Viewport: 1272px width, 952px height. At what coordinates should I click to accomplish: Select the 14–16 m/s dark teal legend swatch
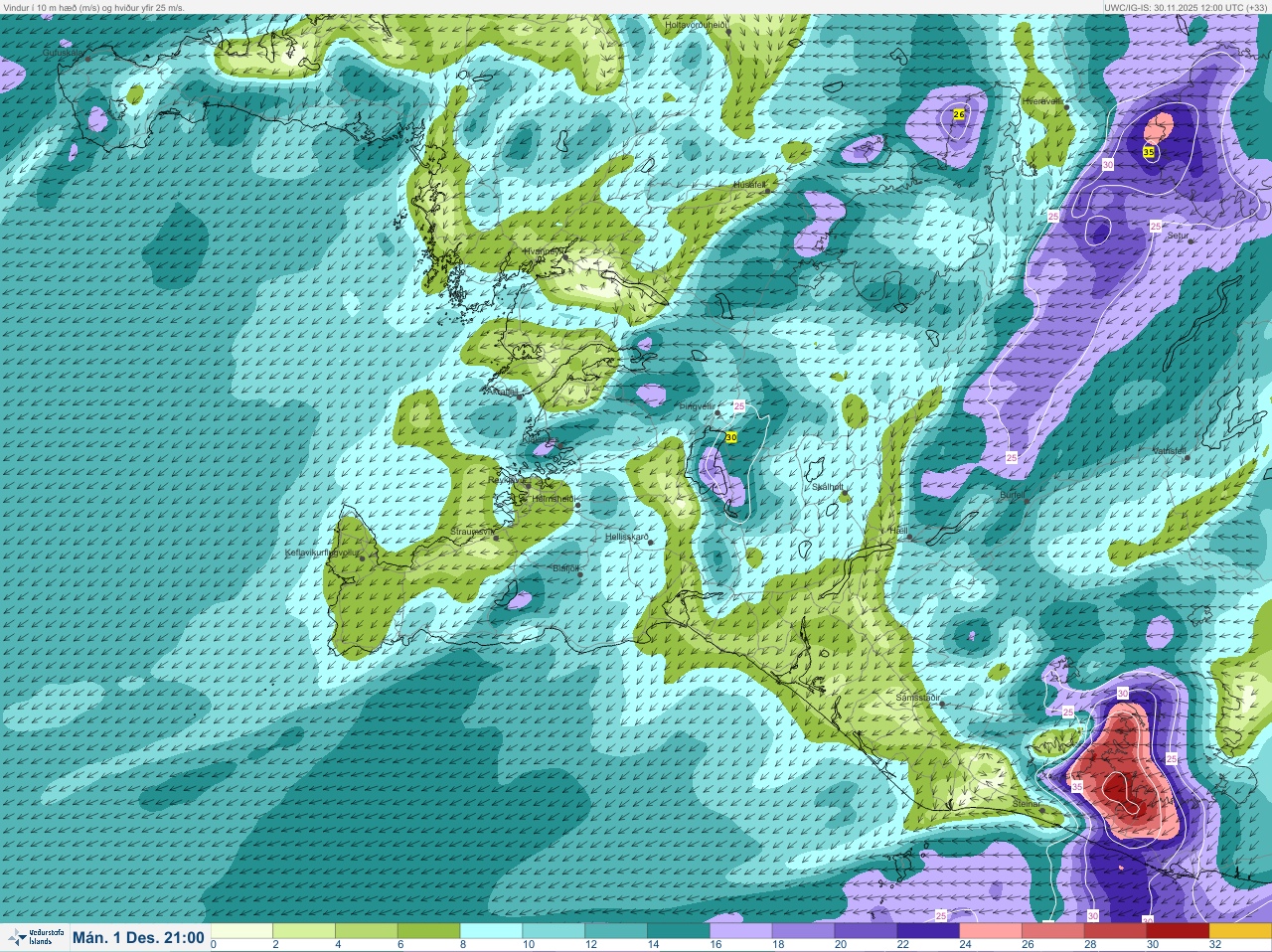point(680,931)
